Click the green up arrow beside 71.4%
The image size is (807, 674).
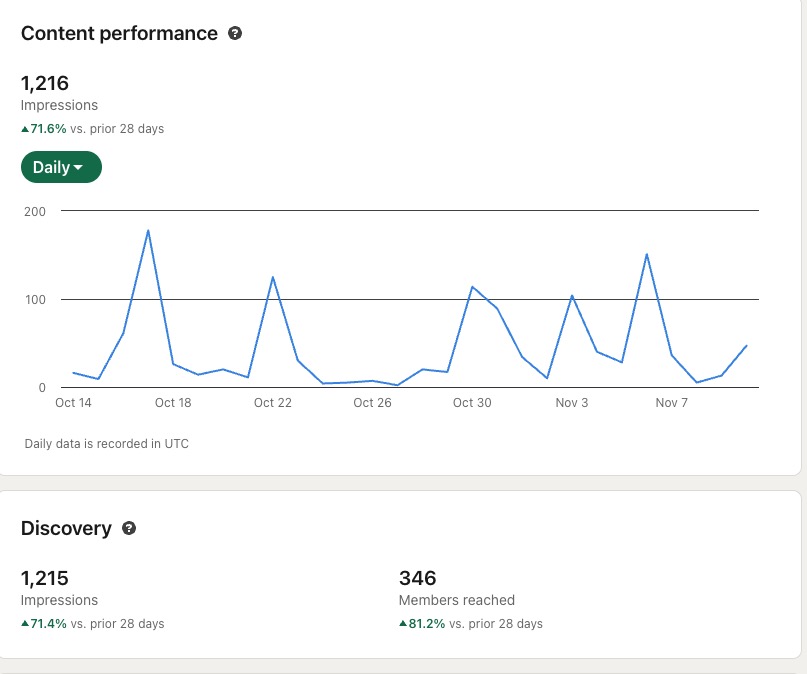point(25,624)
